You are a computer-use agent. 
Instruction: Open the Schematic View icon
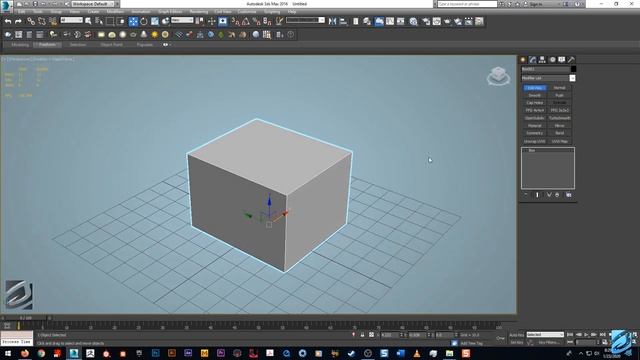[400, 21]
